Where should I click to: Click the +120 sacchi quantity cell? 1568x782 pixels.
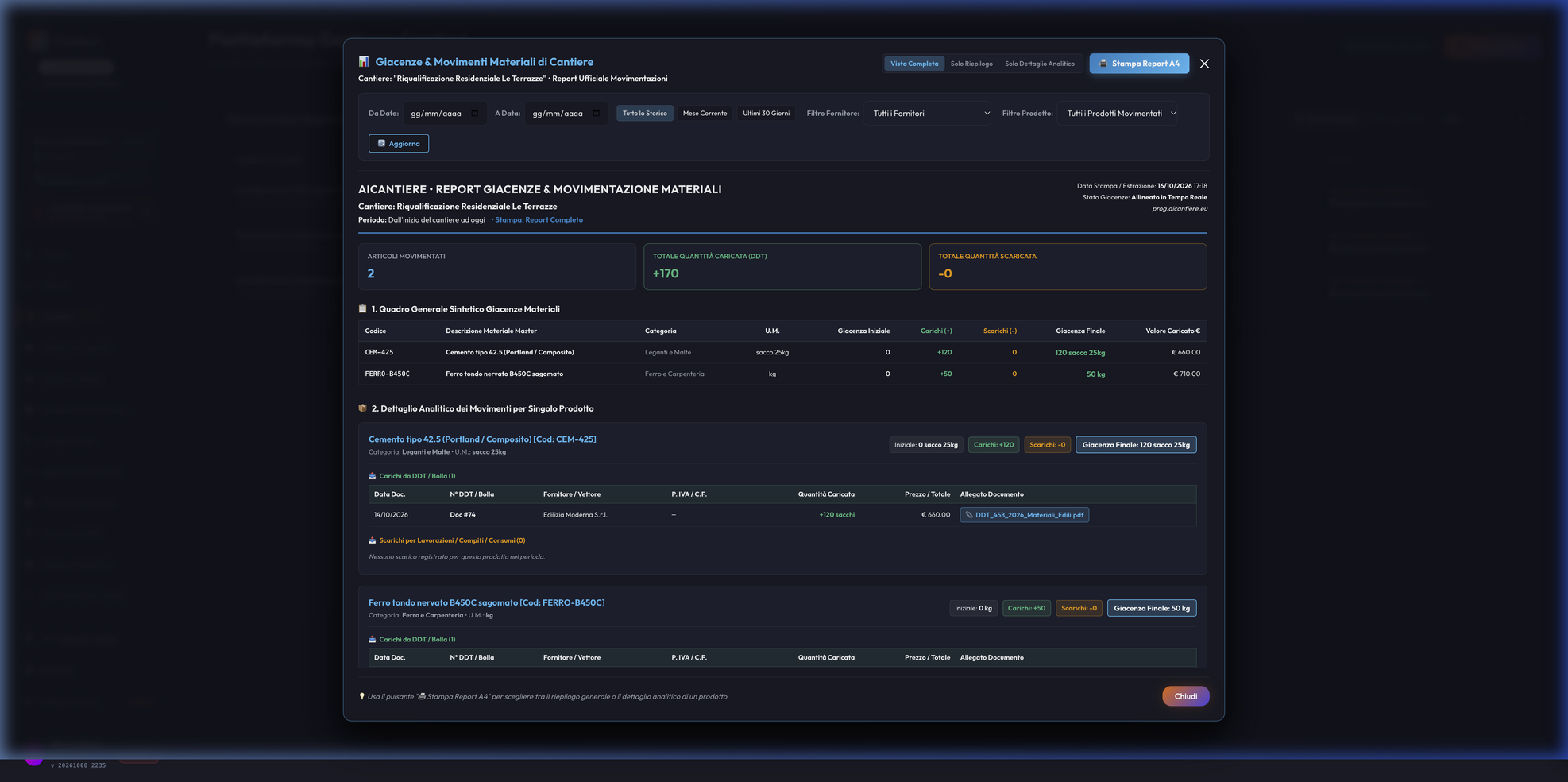[x=837, y=515]
